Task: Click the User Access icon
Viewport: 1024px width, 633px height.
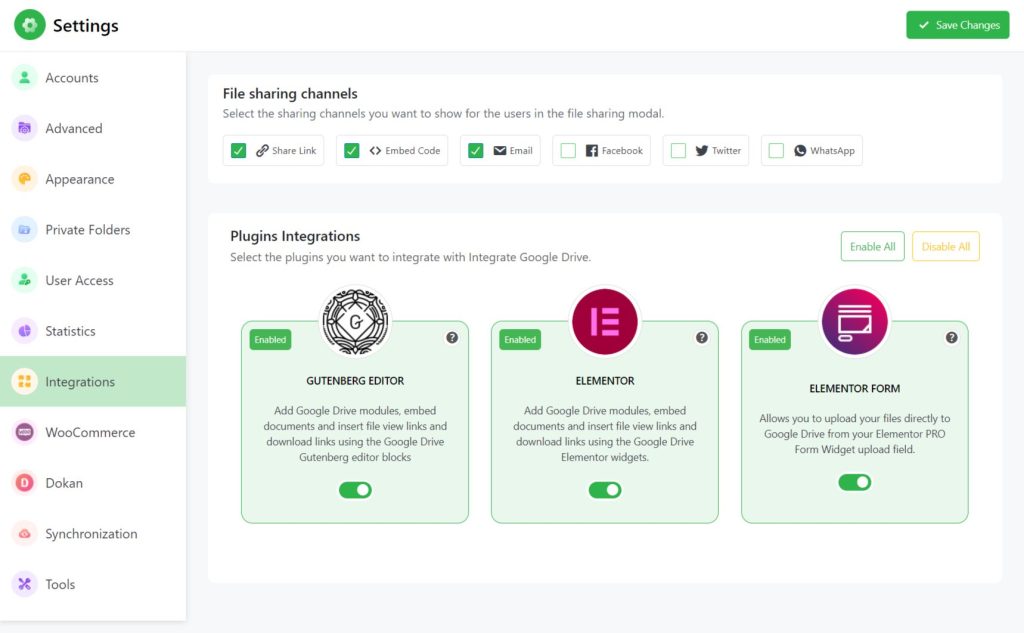Action: tap(25, 280)
